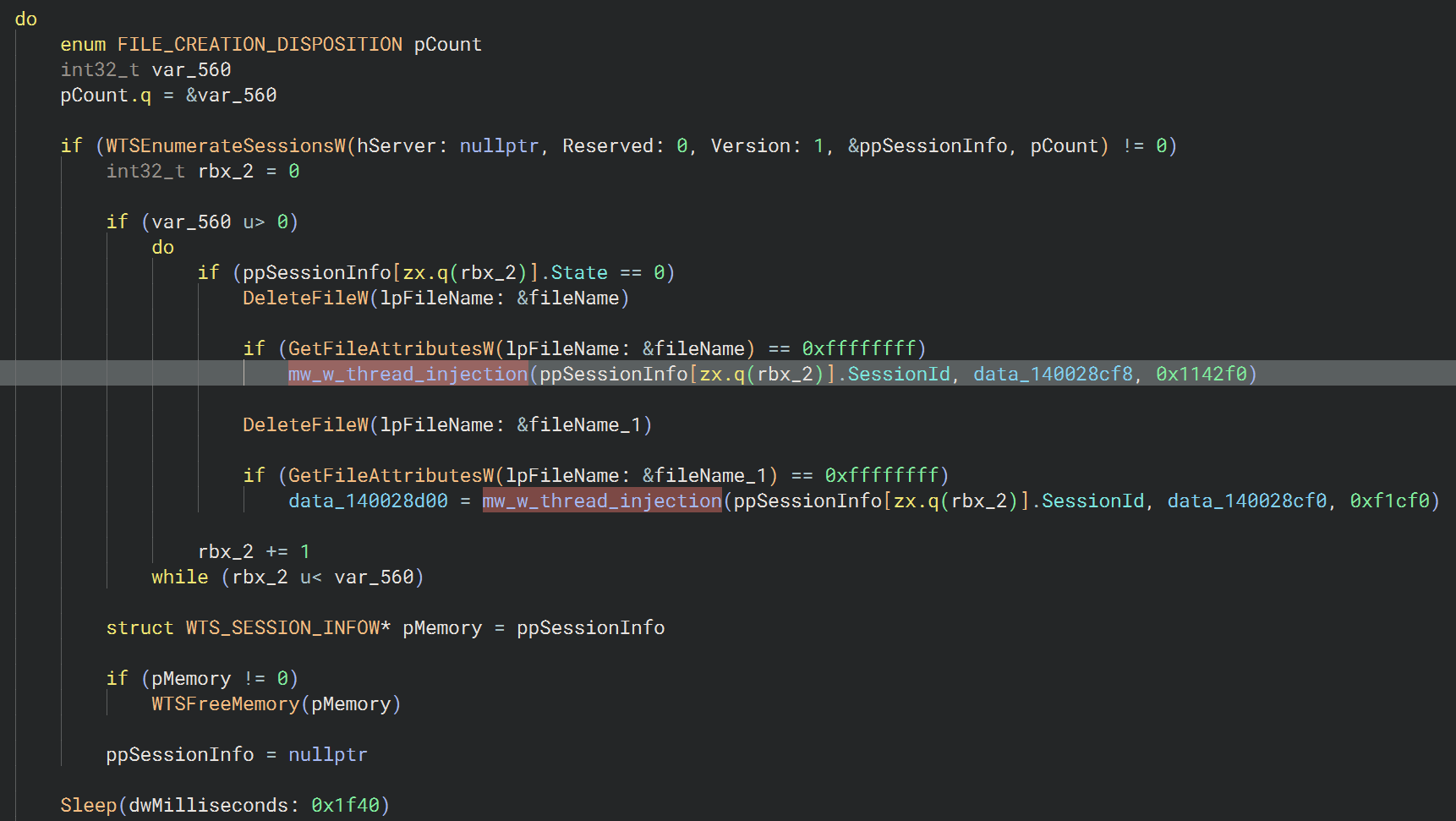This screenshot has height=821, width=1456.
Task: Click data_140028cf0 data reference
Action: [x=1247, y=501]
